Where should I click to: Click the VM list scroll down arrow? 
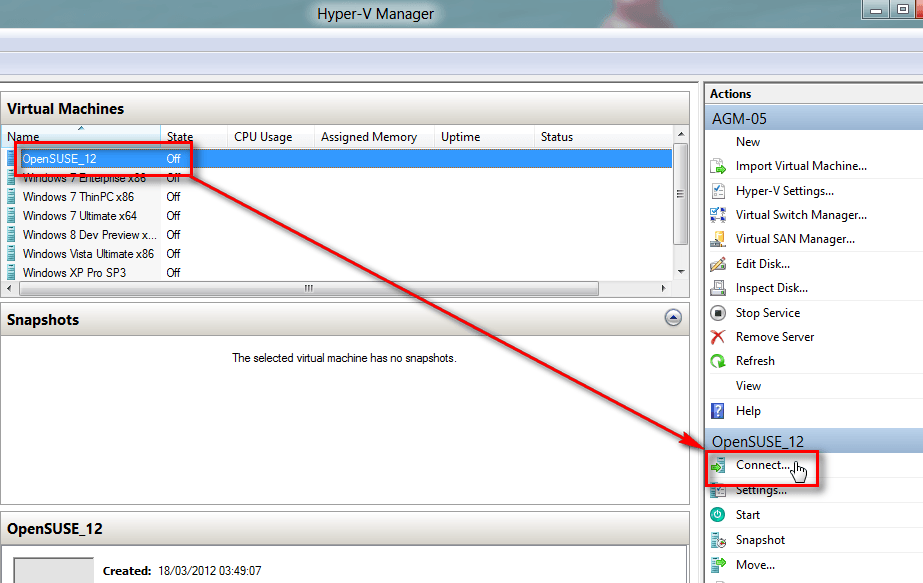pyautogui.click(x=681, y=271)
